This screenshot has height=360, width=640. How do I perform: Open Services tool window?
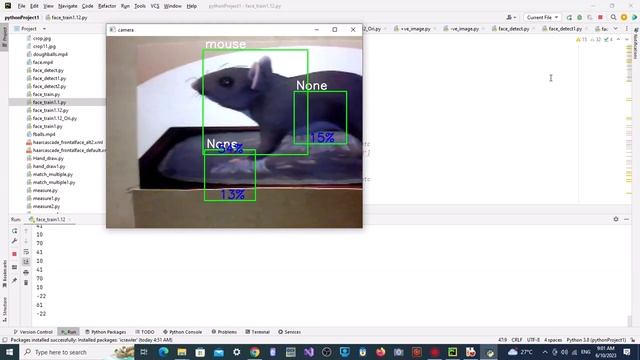[x=289, y=332]
